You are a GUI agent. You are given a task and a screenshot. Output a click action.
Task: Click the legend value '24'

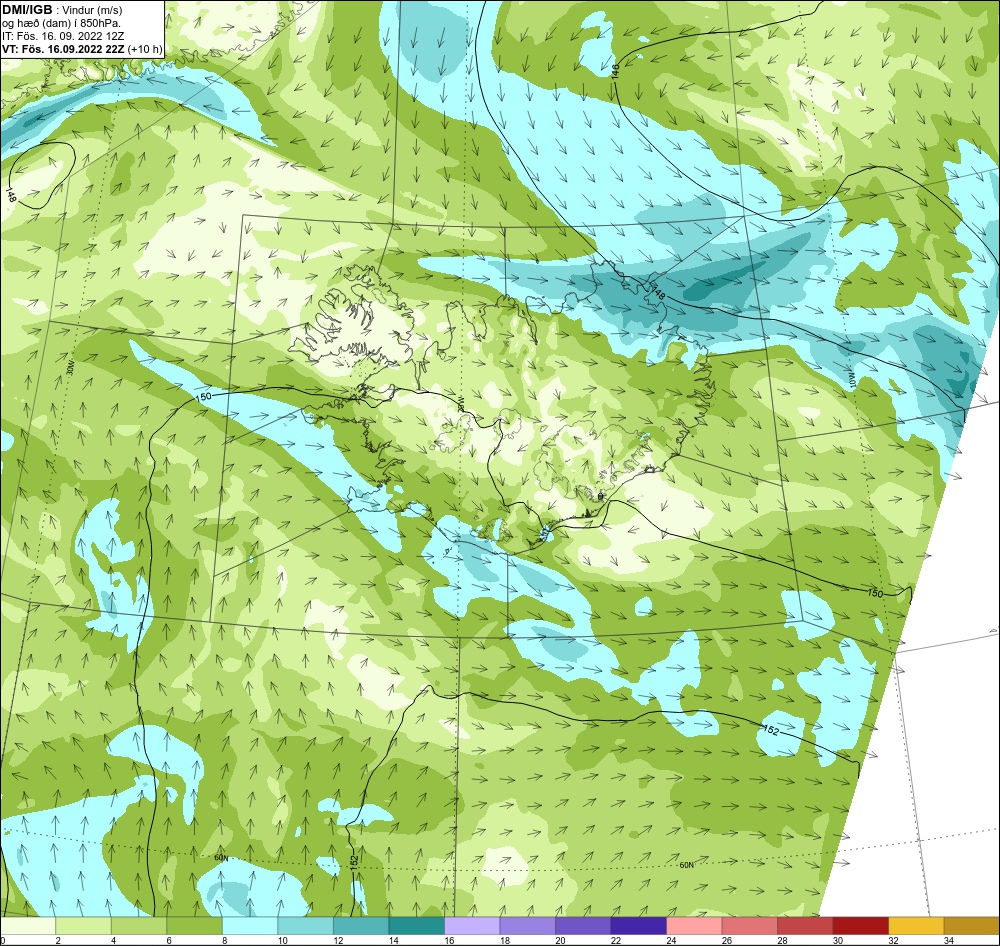(672, 940)
